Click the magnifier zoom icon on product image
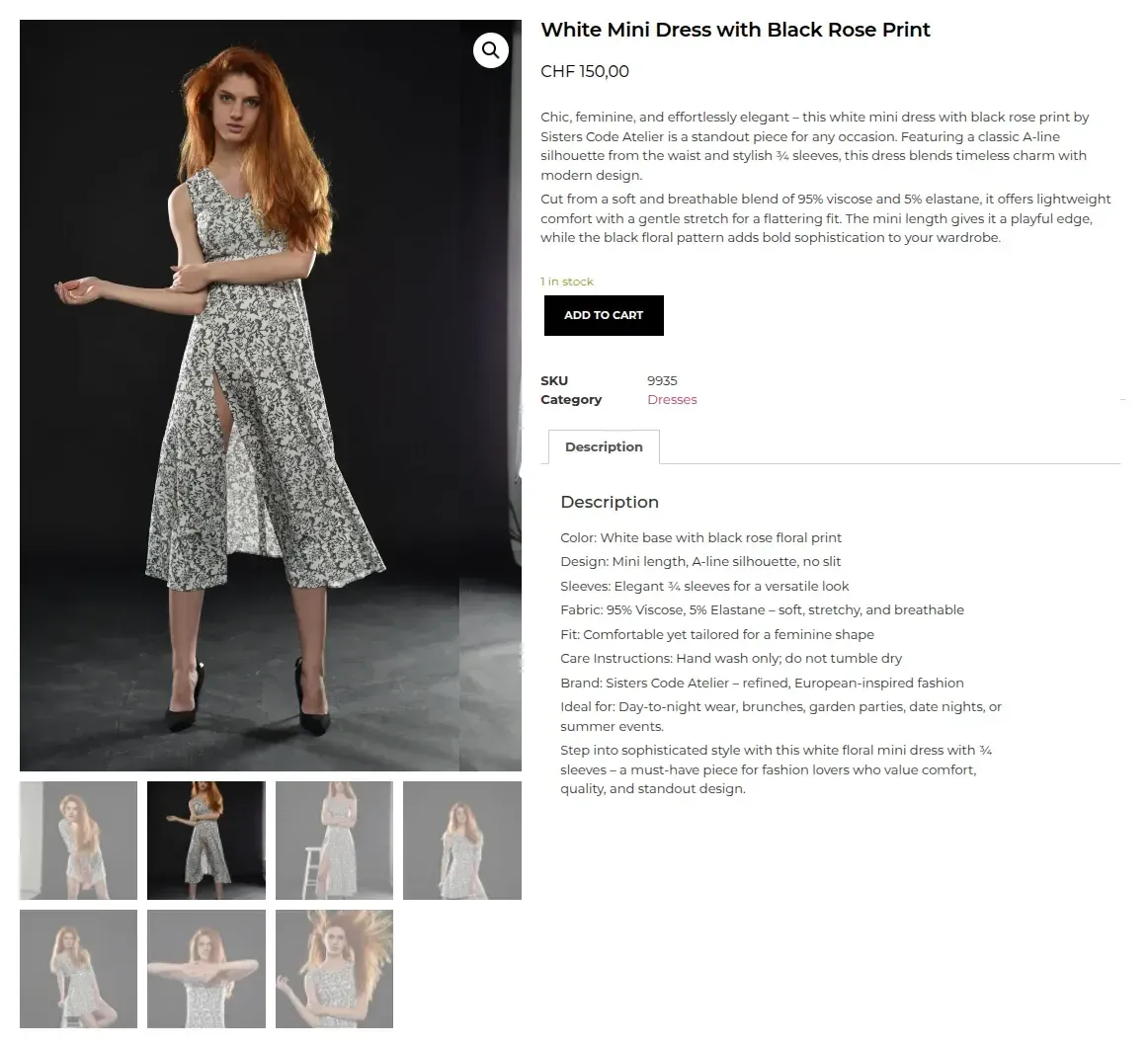Image resolution: width=1148 pixels, height=1048 pixels. (491, 50)
